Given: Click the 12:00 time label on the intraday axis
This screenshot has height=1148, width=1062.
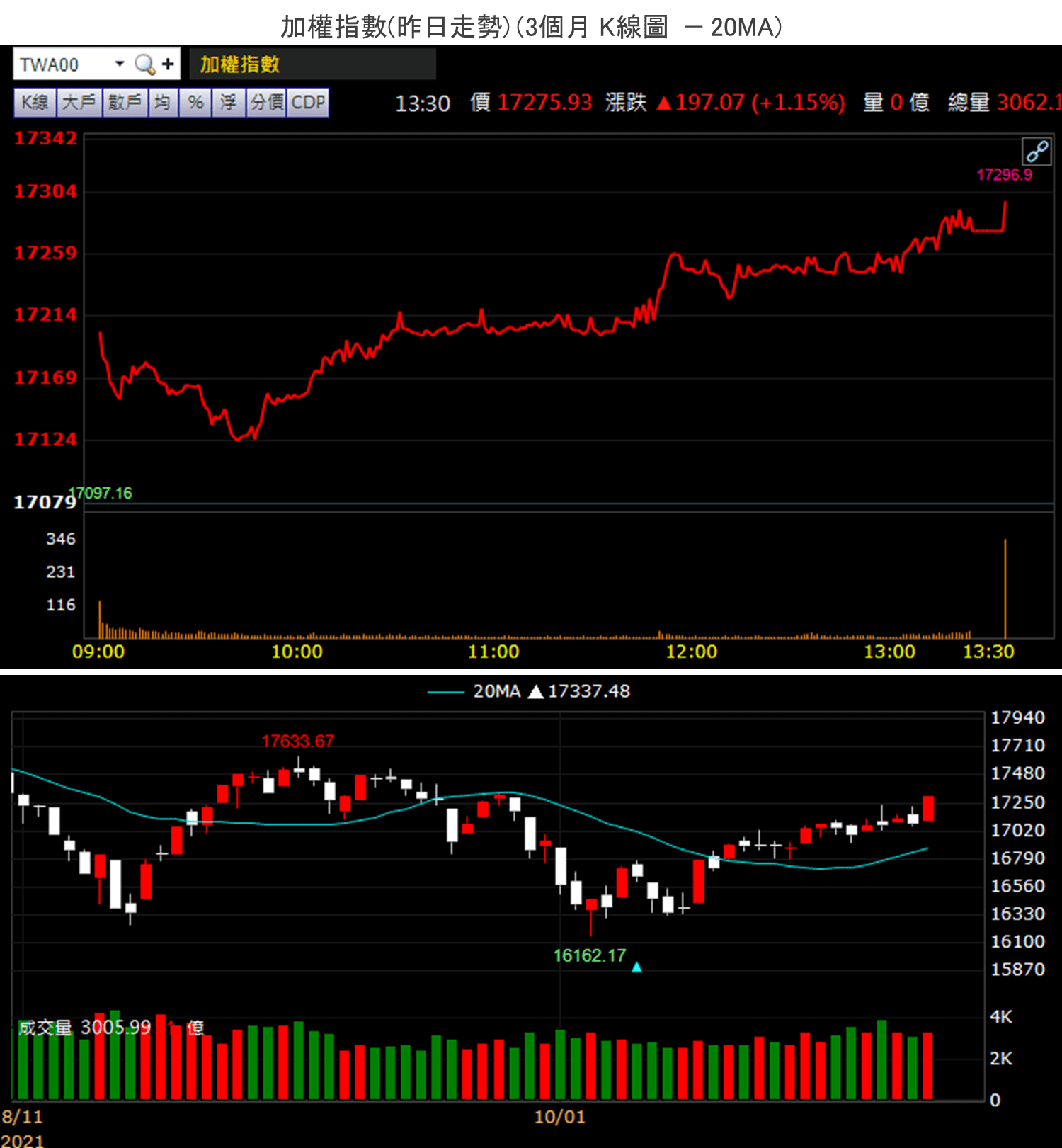Looking at the screenshot, I should point(691,652).
